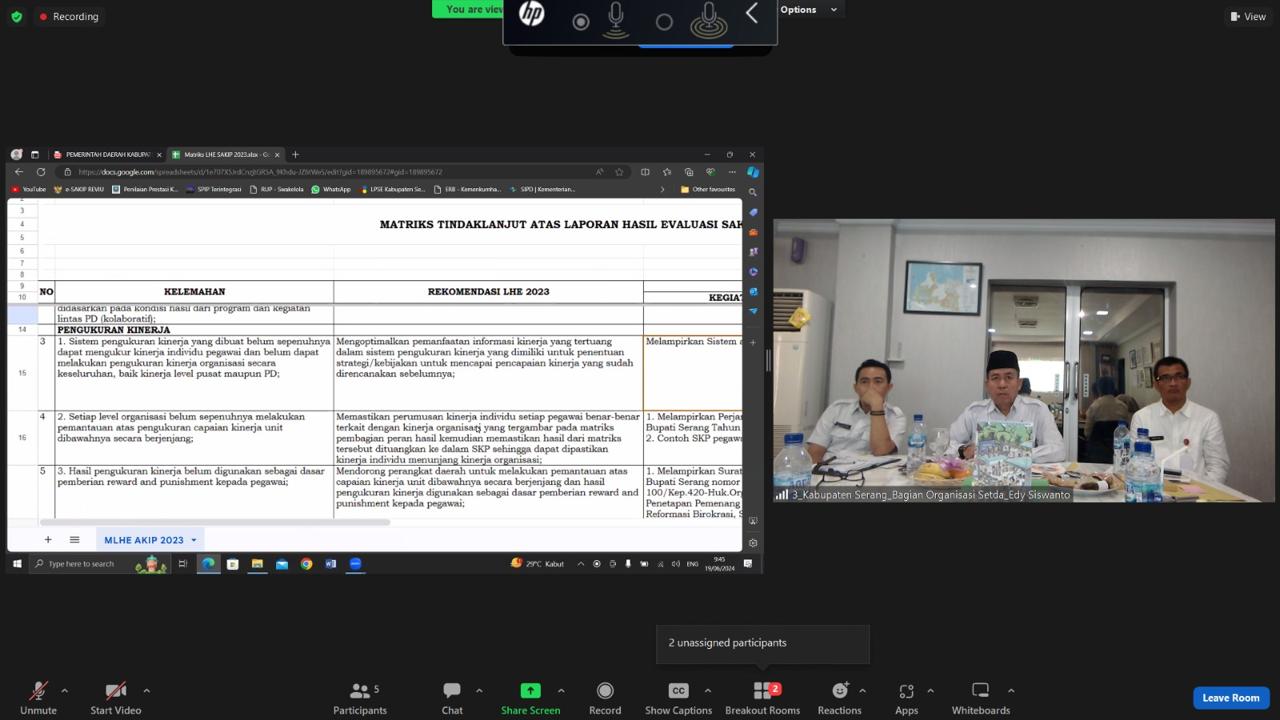The image size is (1280, 720).
Task: Expand video options arrow next to Start Video
Action: (146, 690)
